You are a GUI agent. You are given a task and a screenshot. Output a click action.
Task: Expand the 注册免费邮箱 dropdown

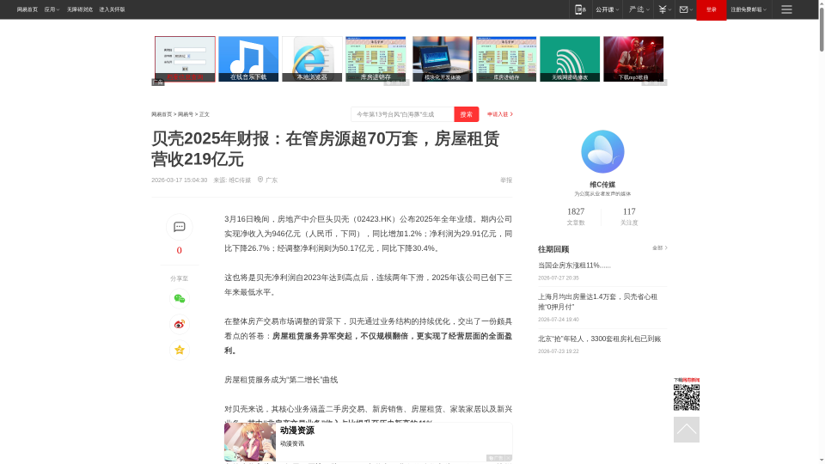click(x=748, y=9)
